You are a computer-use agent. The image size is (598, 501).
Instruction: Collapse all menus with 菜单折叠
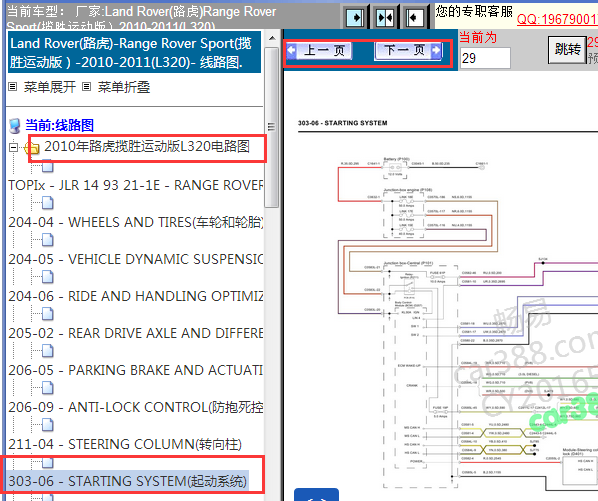(x=124, y=87)
